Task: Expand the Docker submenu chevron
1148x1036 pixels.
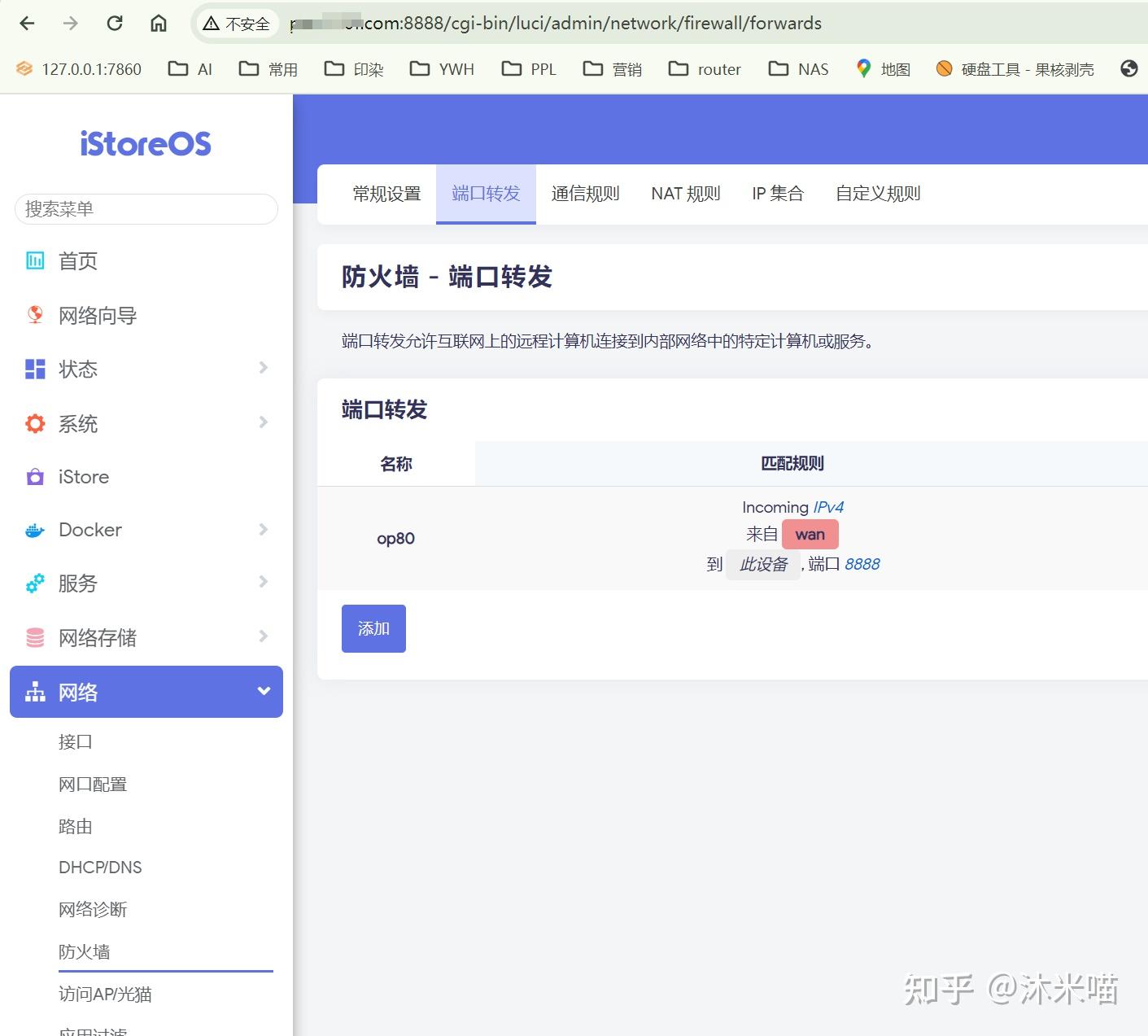Action: [262, 529]
